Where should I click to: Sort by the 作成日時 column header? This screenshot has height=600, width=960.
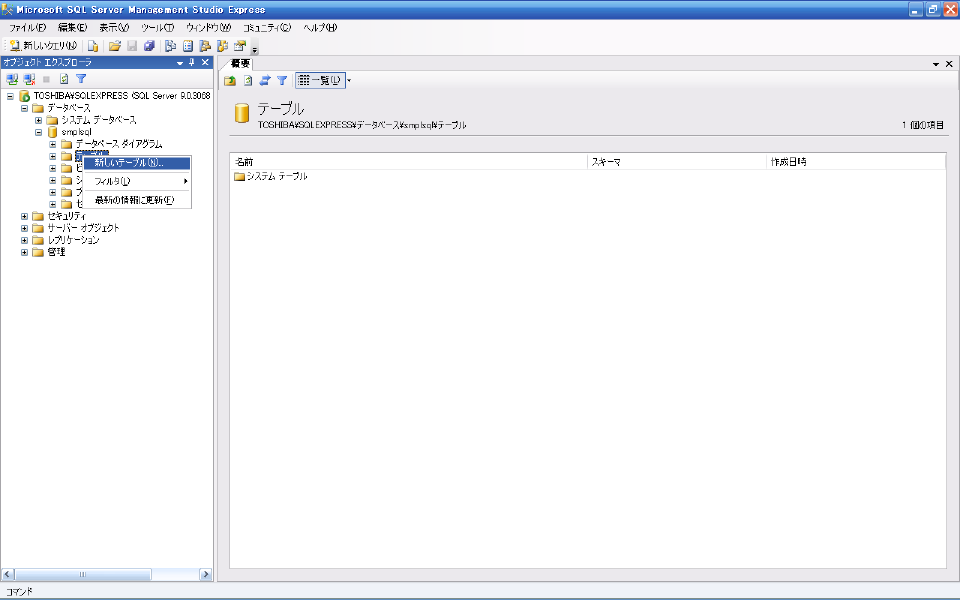click(x=856, y=162)
